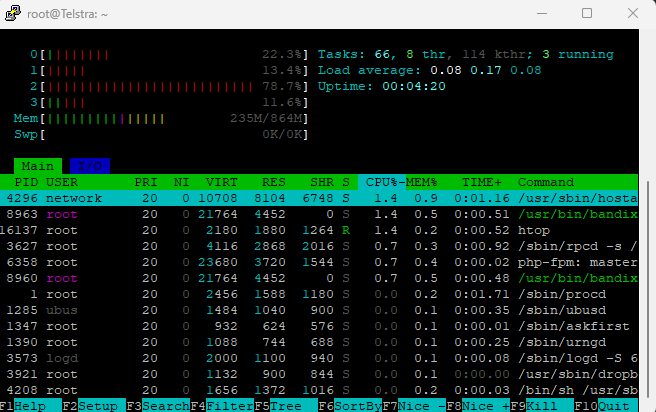Viewport: 656px width, 412px height.
Task: Activate F4 Filter in function bar
Action: point(224,405)
